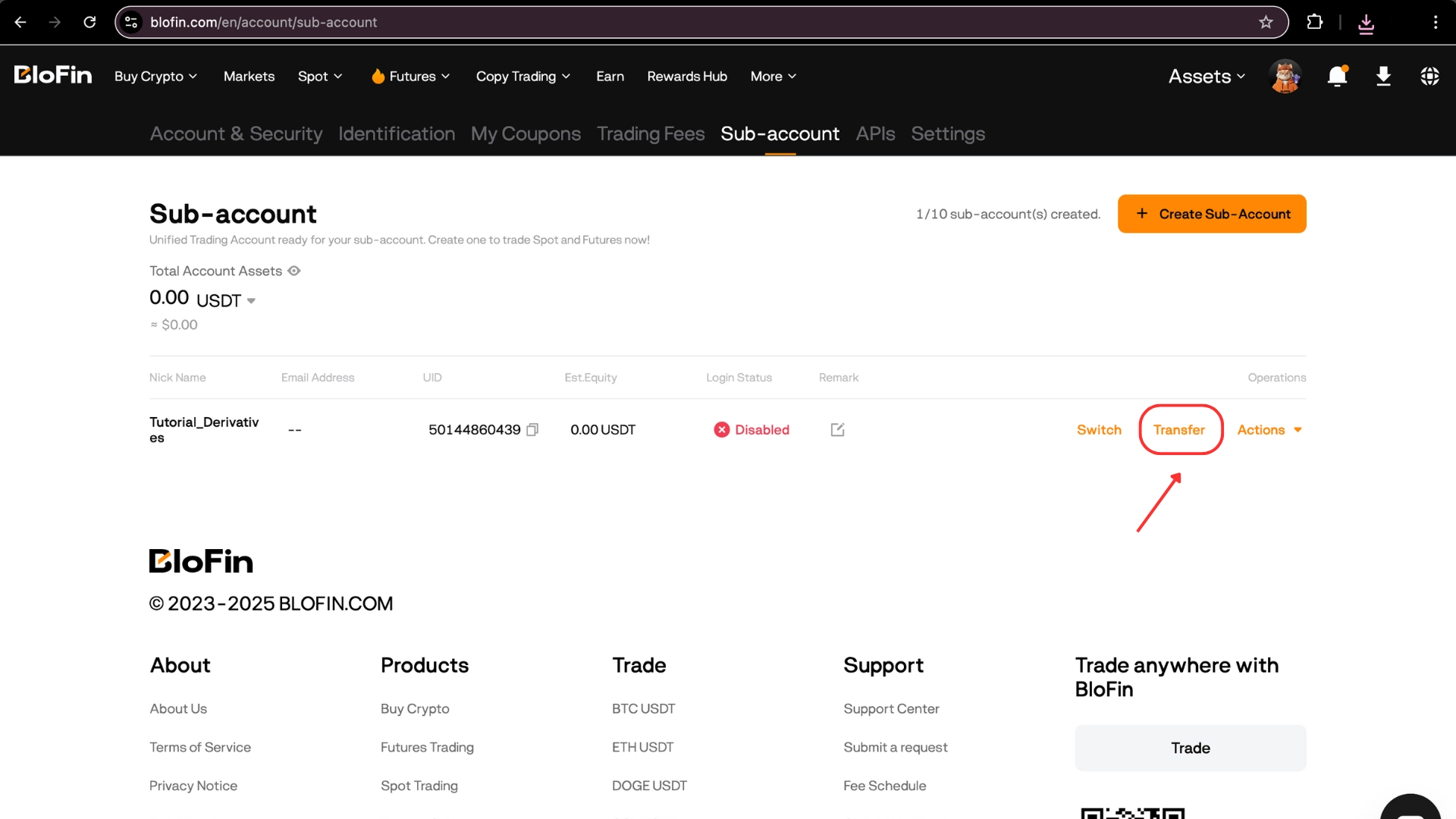Open browser downloads icon
Screen dimensions: 1456x819
pos(1366,24)
